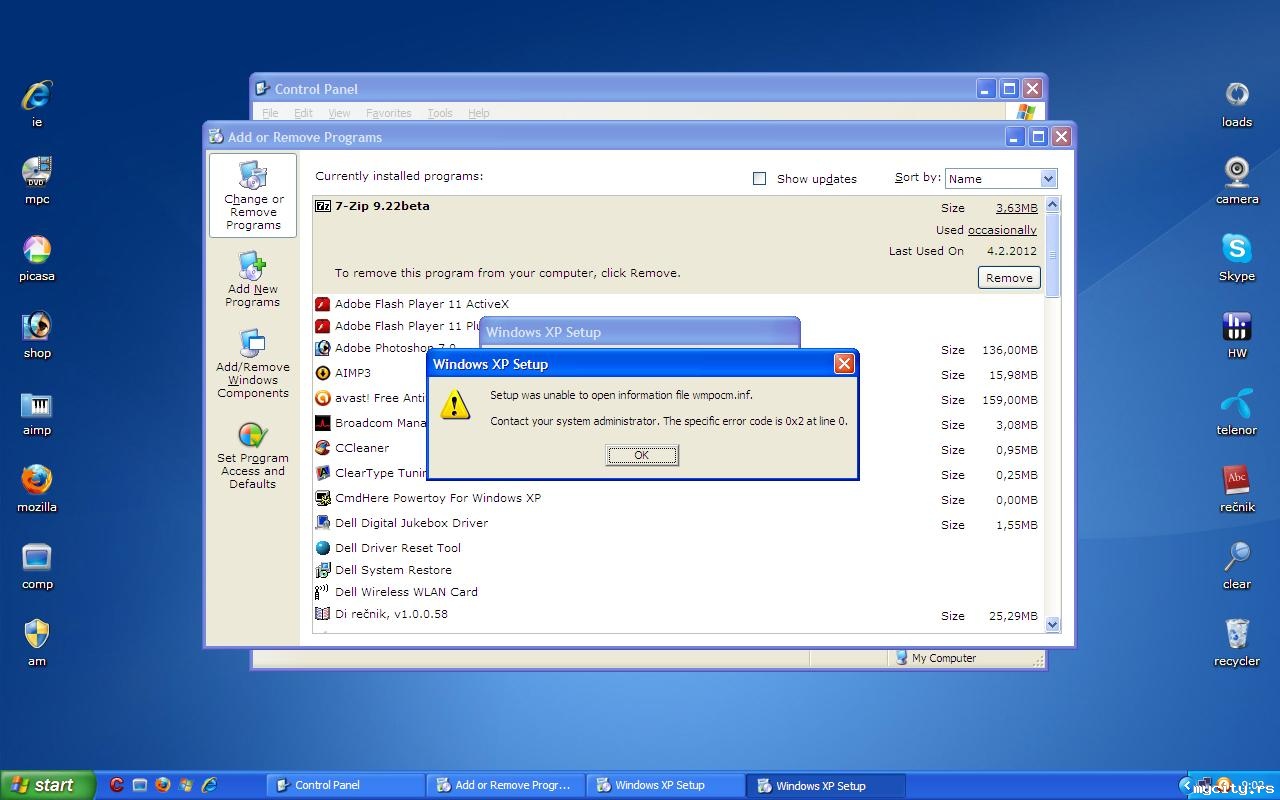Open the ie desktop shortcut
1280x800 pixels.
37,96
